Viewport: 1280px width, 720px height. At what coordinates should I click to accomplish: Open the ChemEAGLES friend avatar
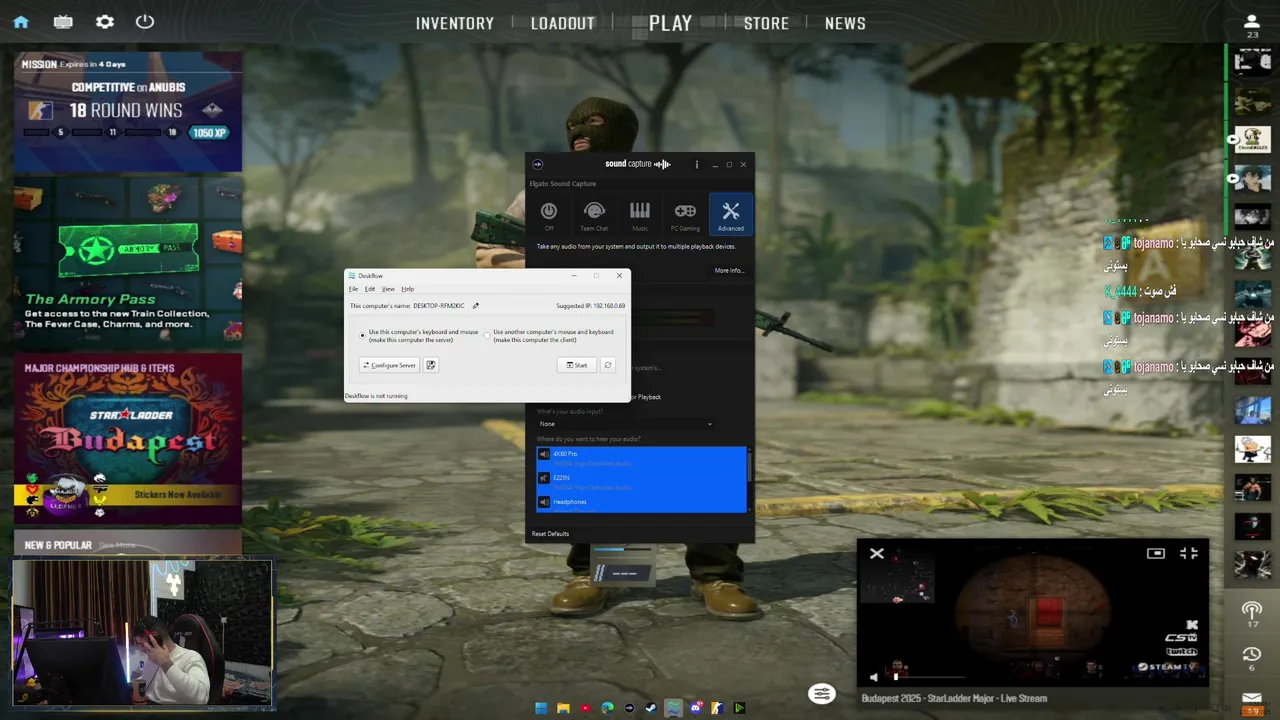tap(1252, 140)
